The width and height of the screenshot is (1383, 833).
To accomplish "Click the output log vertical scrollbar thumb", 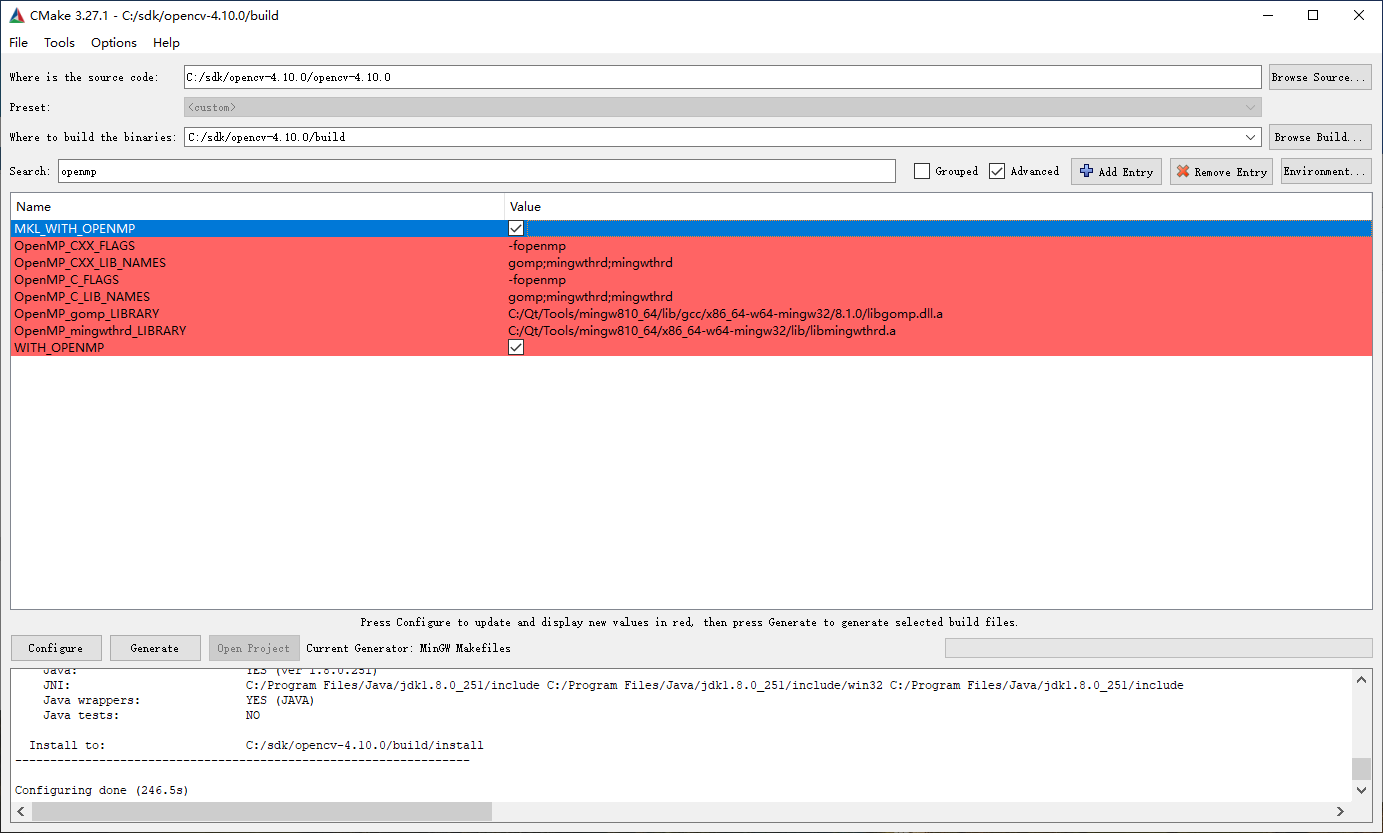I will tap(1361, 768).
